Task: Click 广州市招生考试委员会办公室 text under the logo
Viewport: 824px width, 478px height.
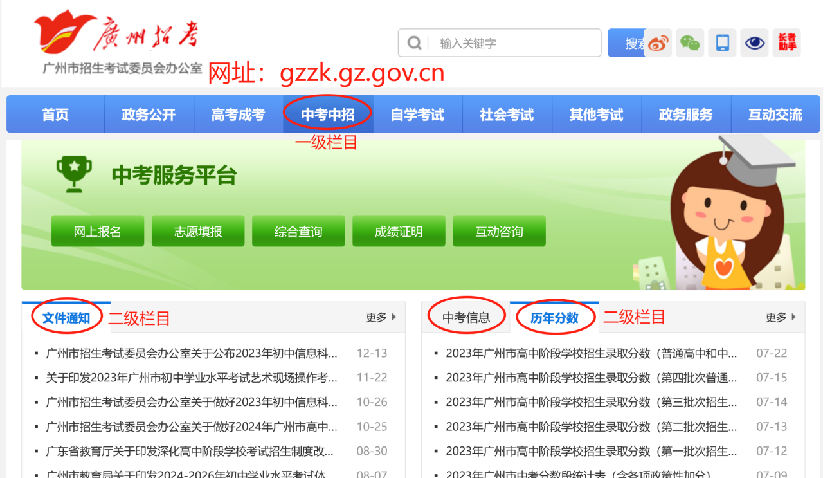Action: click(122, 68)
